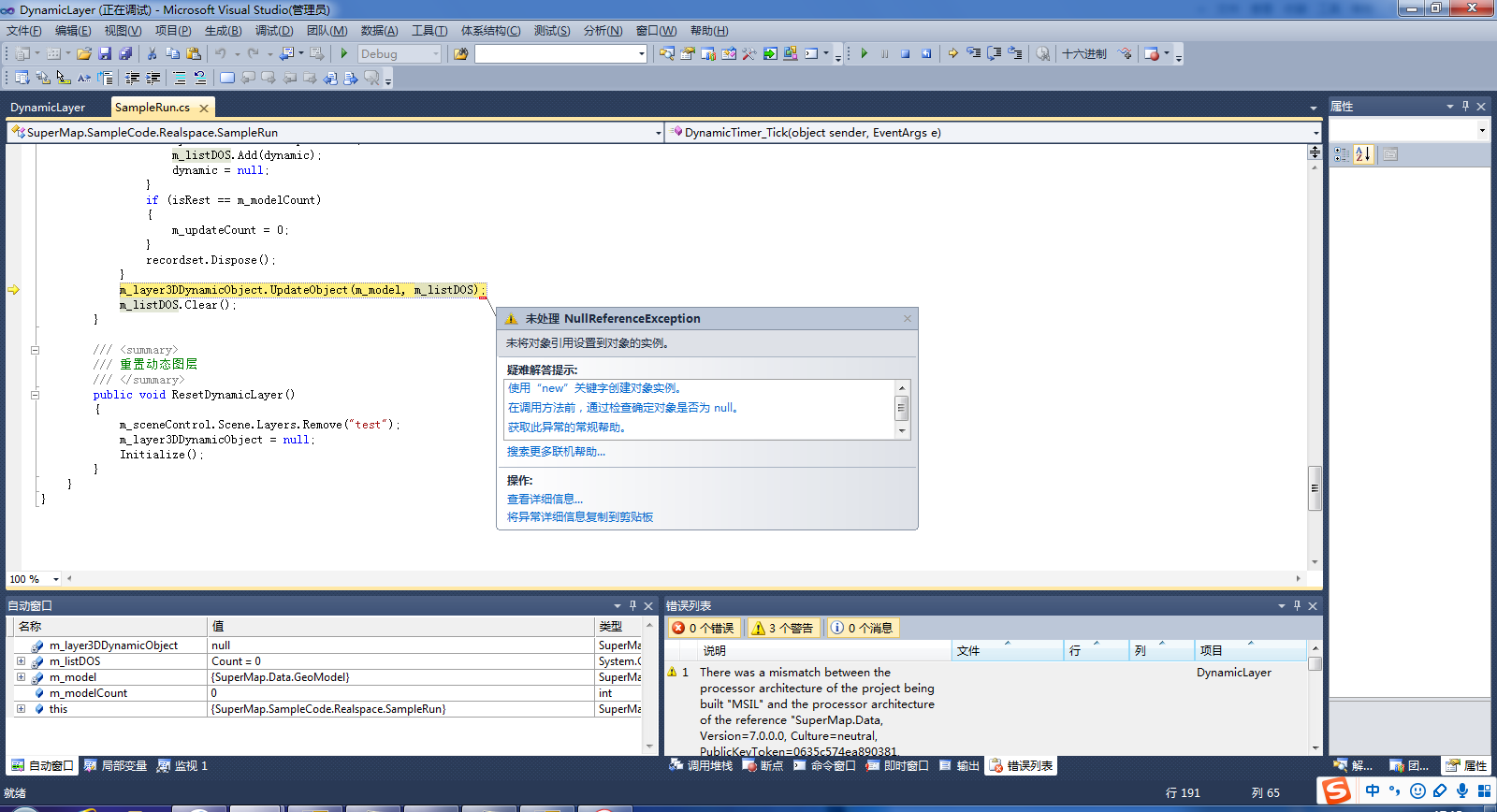Click the 说明 column header in error list

[824, 650]
